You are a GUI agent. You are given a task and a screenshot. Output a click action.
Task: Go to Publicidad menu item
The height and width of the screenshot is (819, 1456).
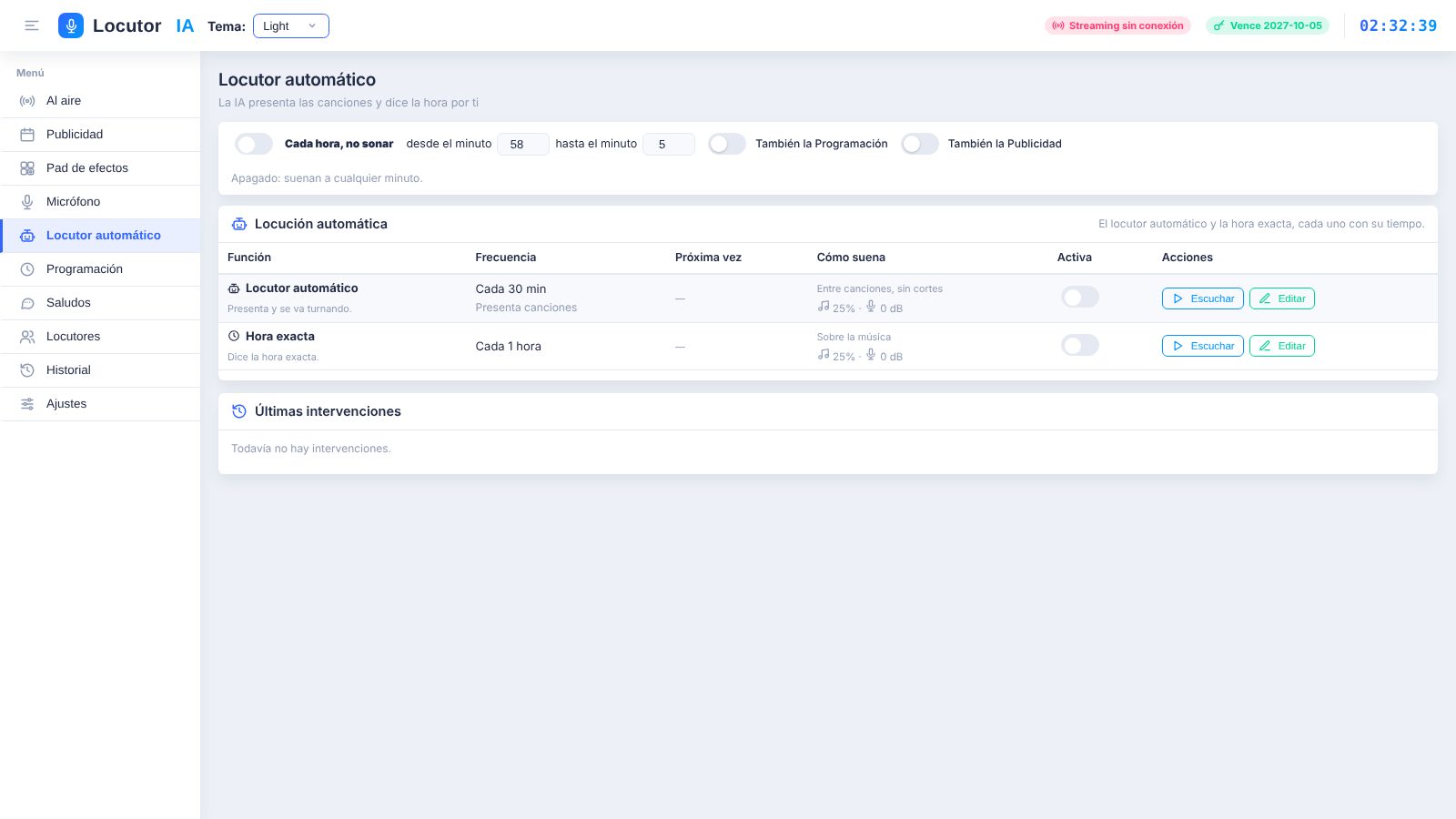pos(100,135)
